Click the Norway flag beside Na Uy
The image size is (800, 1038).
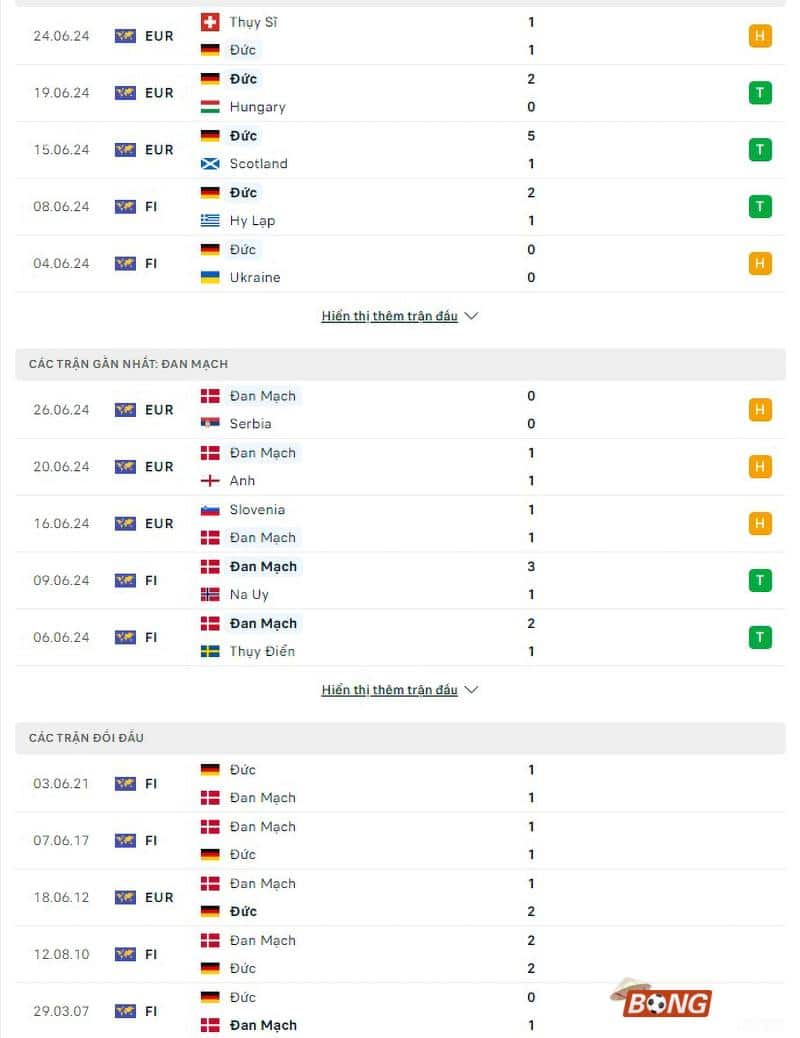210,595
